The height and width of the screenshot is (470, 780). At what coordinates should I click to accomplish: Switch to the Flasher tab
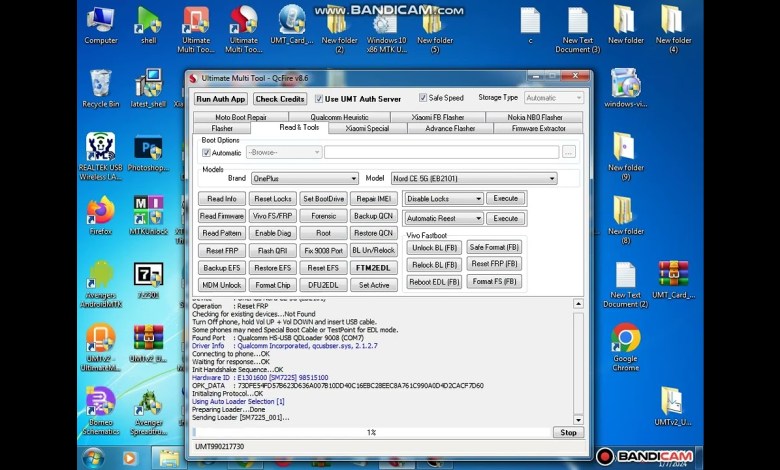[222, 128]
